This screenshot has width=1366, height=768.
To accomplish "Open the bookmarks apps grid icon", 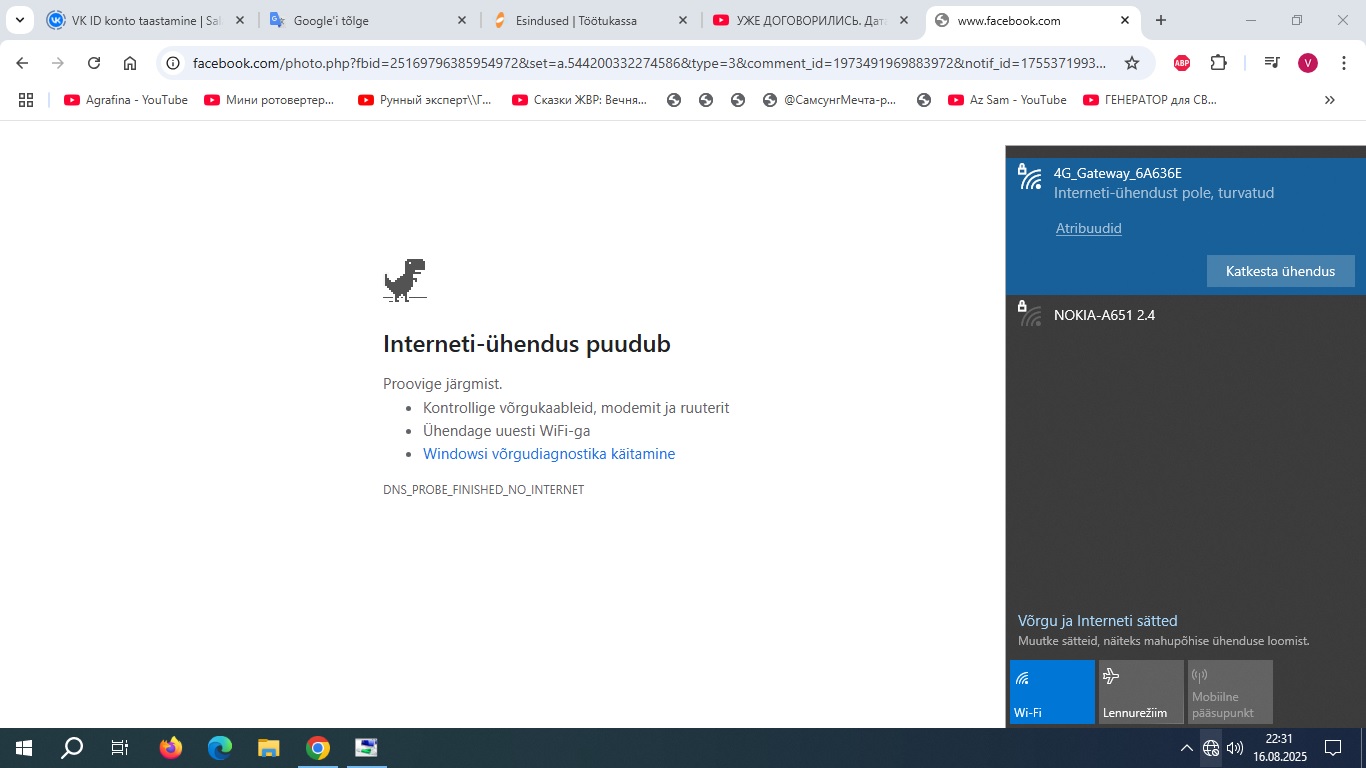I will [26, 100].
